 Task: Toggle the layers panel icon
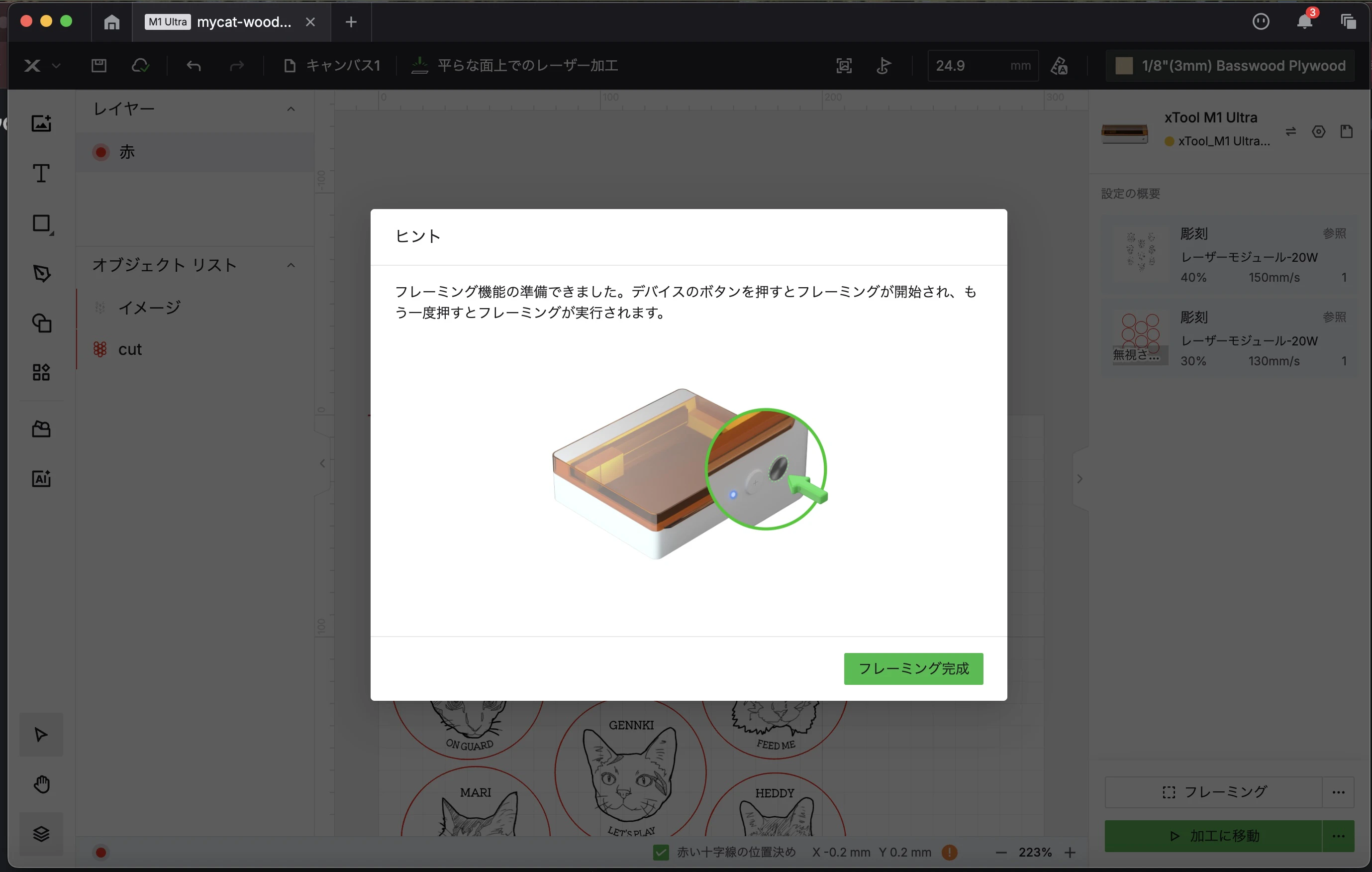[41, 834]
